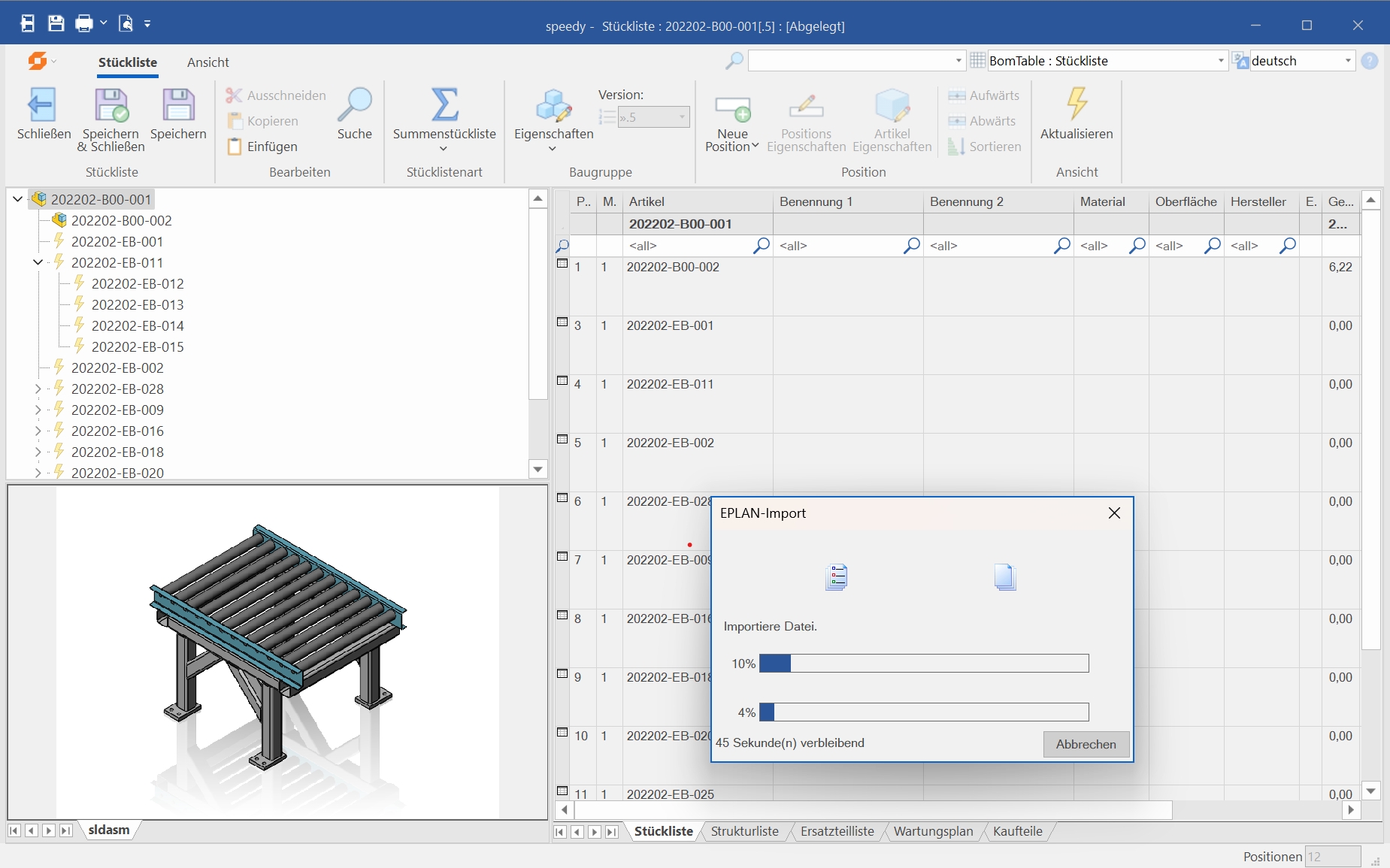Click Abbrechen in EPLAN-Import dialog
The image size is (1390, 868).
click(1086, 744)
